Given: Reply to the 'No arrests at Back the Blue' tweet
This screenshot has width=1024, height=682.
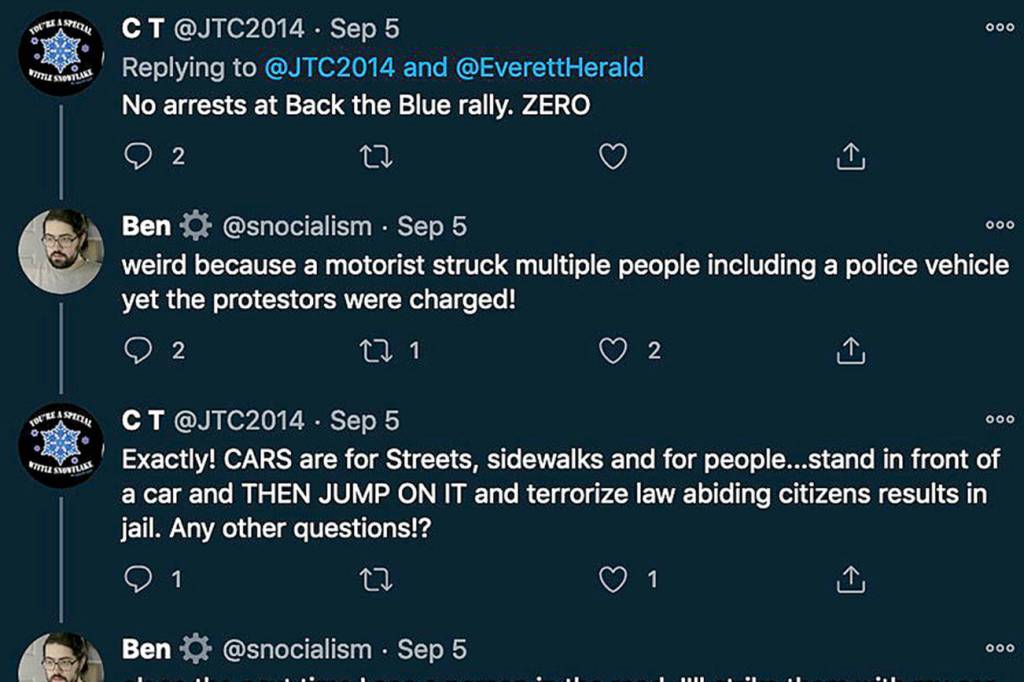Looking at the screenshot, I should coord(138,156).
